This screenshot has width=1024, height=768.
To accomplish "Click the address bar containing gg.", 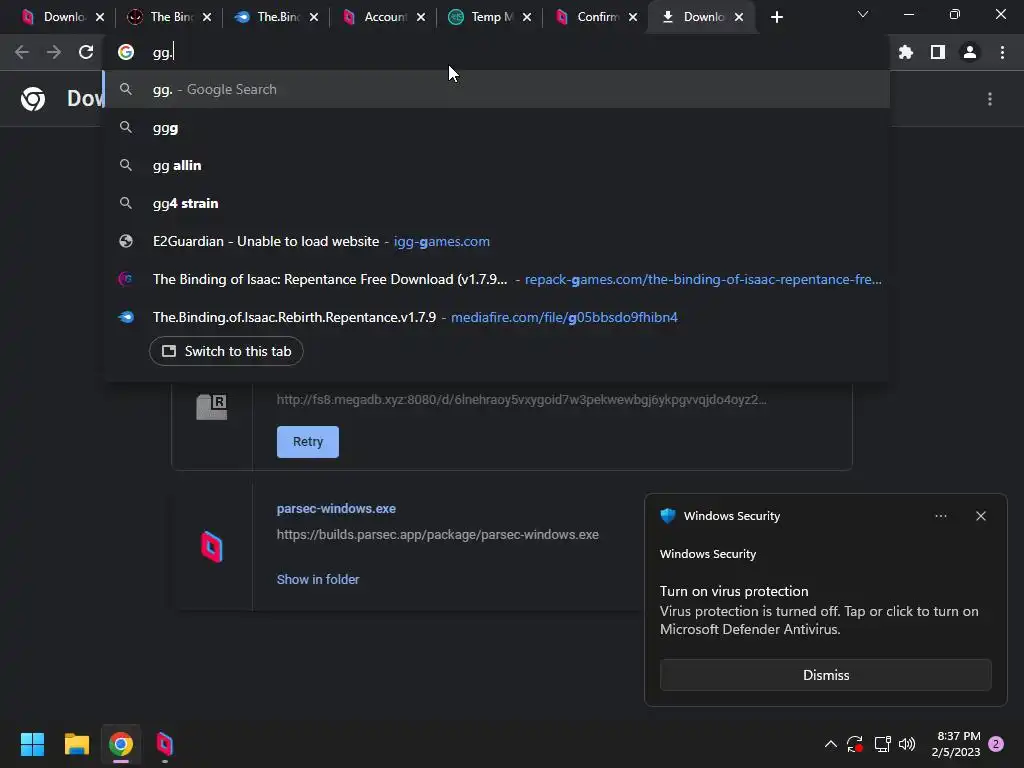I will (x=496, y=52).
